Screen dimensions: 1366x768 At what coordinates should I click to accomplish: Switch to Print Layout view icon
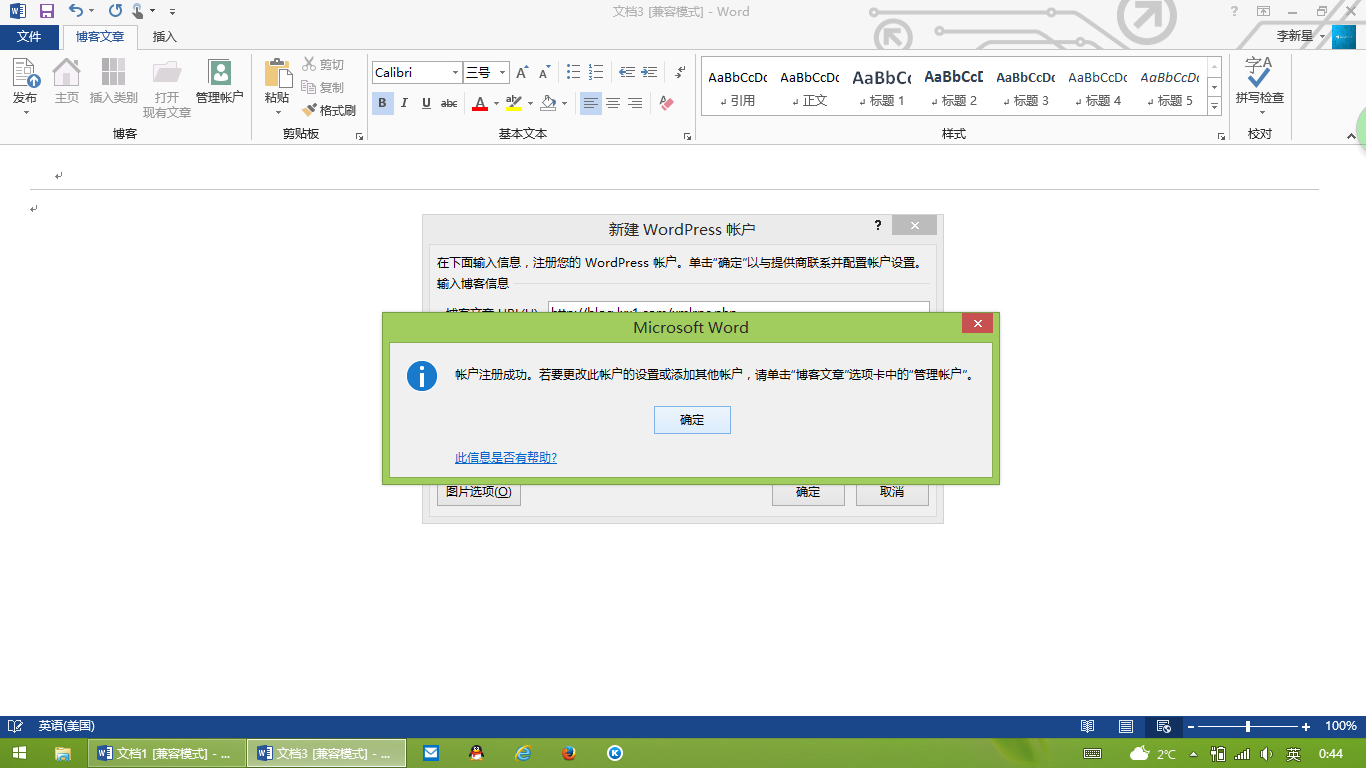click(1126, 726)
